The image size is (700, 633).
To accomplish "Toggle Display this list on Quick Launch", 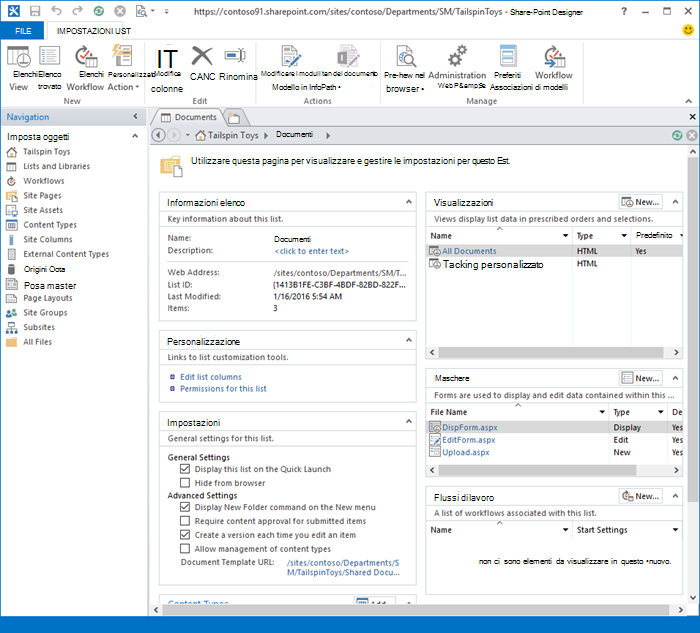I will click(185, 469).
